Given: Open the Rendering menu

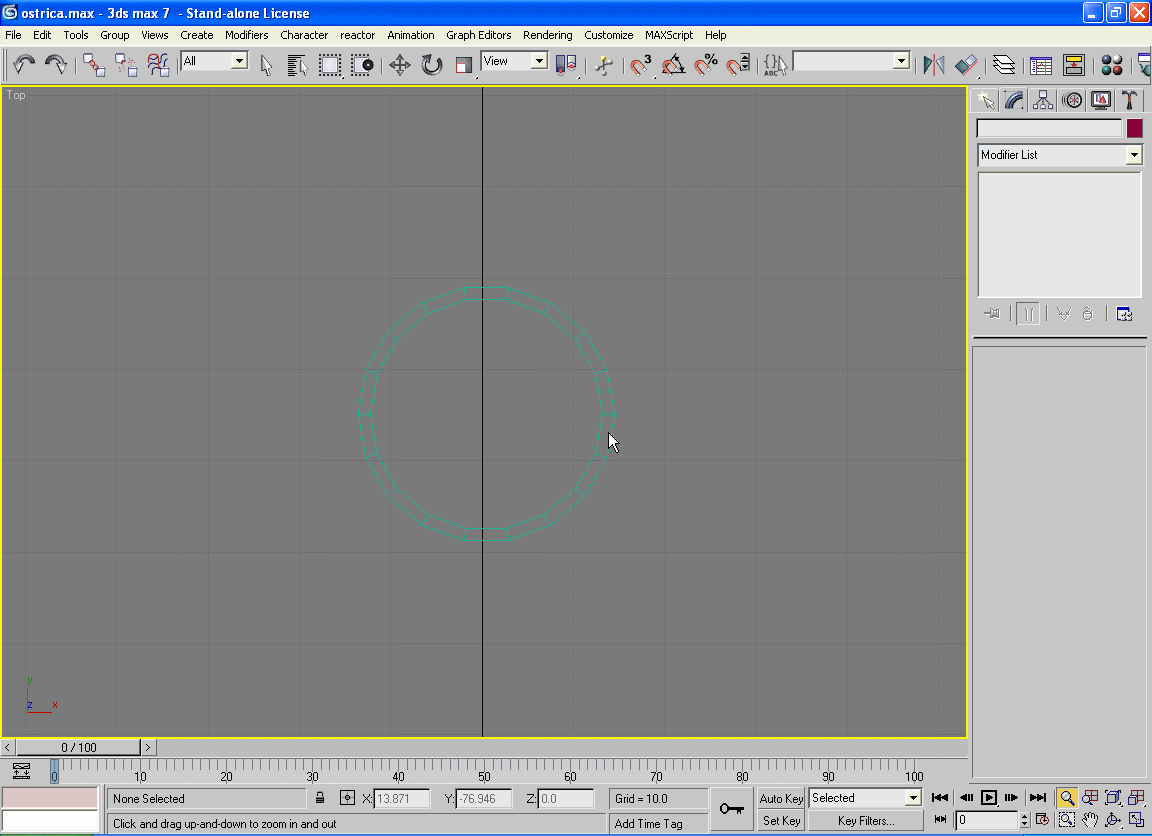Looking at the screenshot, I should point(547,35).
